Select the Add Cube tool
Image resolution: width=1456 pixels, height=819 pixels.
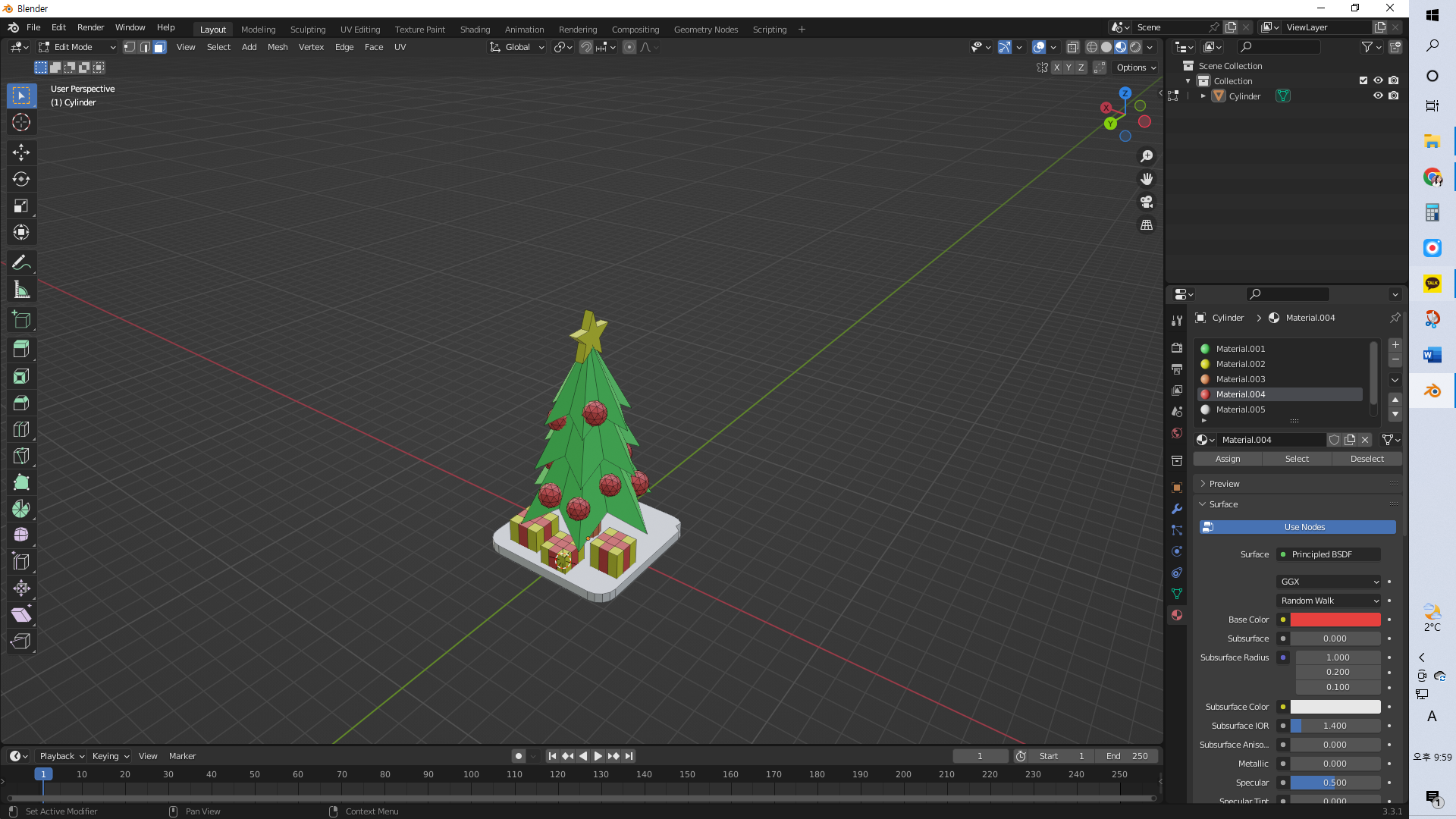pyautogui.click(x=21, y=319)
